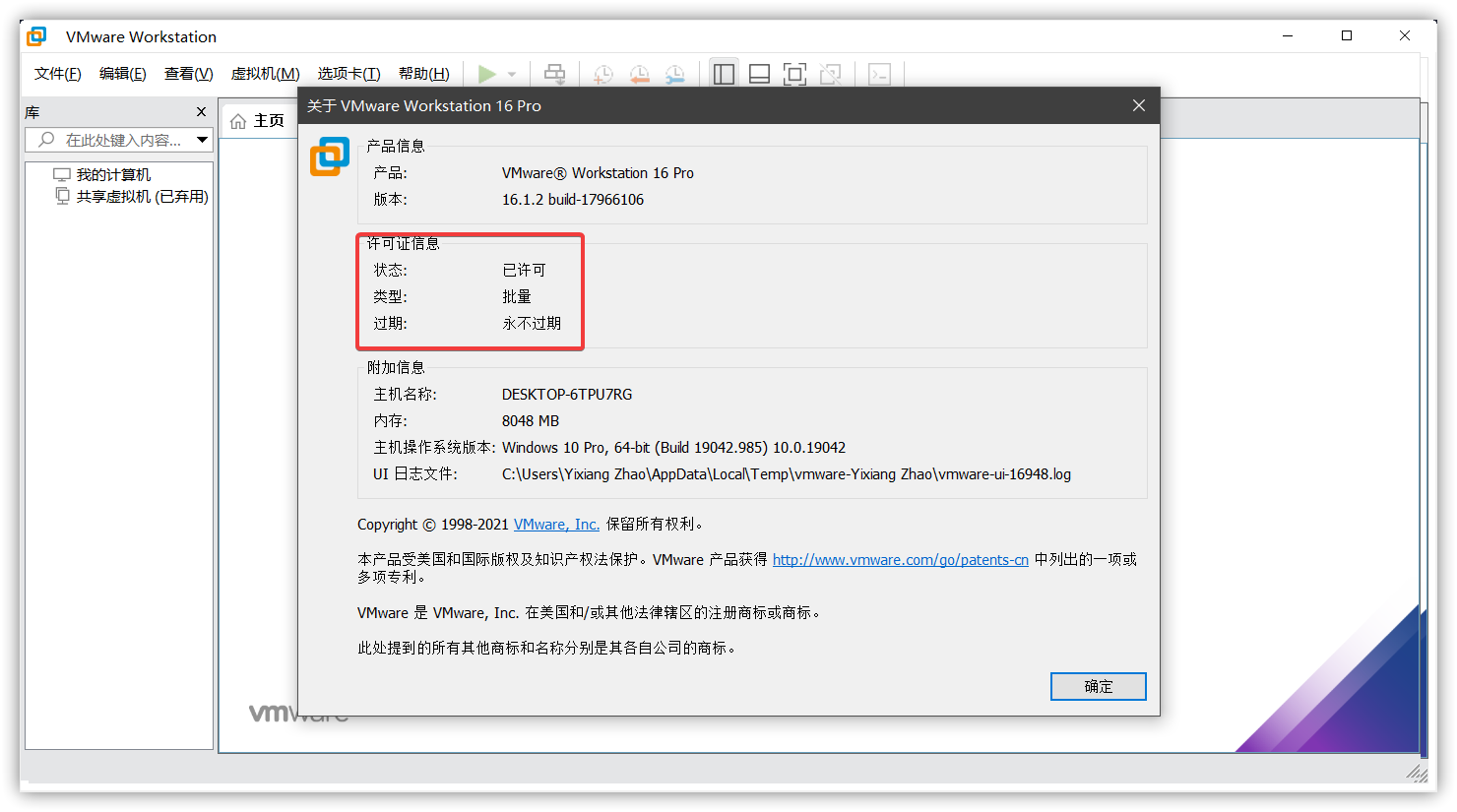
Task: Click inside the library search input field
Action: (118, 139)
